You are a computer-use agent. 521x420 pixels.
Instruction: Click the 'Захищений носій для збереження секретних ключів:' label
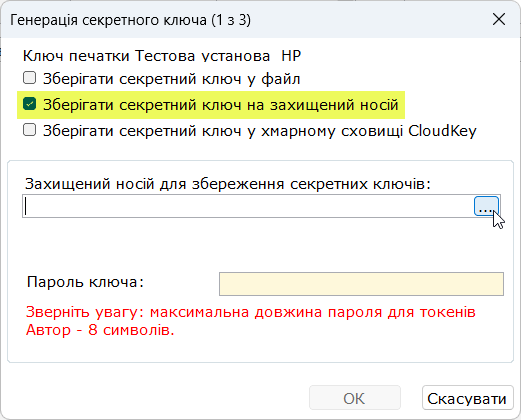click(x=228, y=184)
